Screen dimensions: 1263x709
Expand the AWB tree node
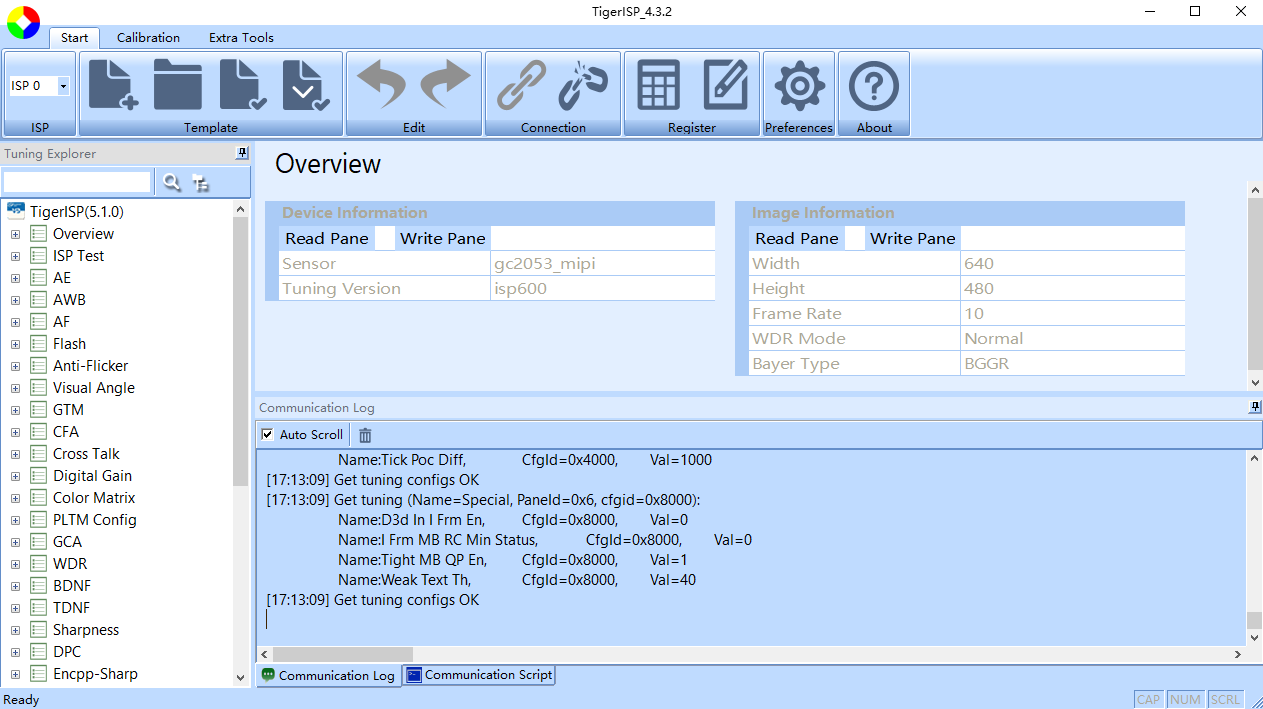pos(15,300)
